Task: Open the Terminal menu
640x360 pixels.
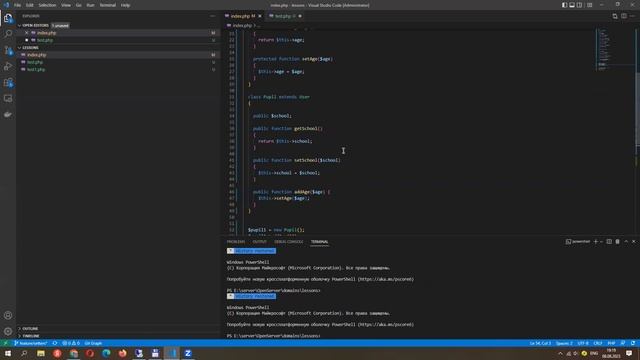Action: click(x=108, y=5)
